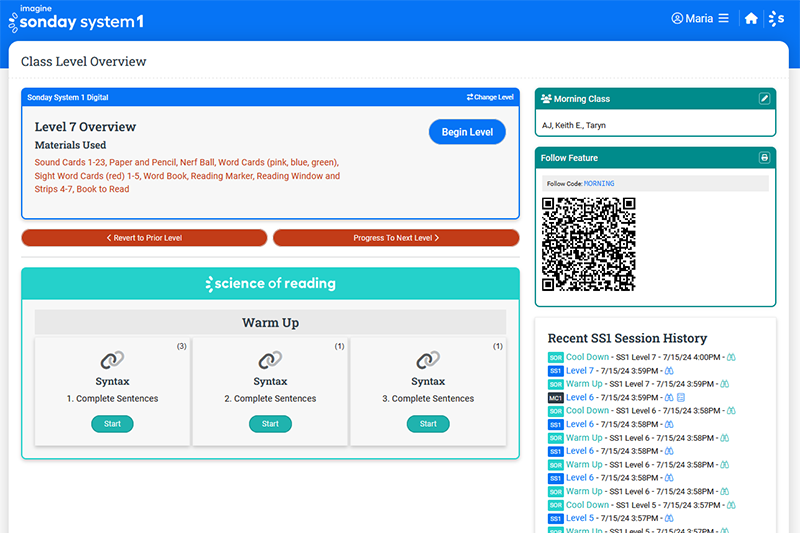Image resolution: width=800 pixels, height=533 pixels.
Task: Go to the home page icon
Action: [751, 19]
